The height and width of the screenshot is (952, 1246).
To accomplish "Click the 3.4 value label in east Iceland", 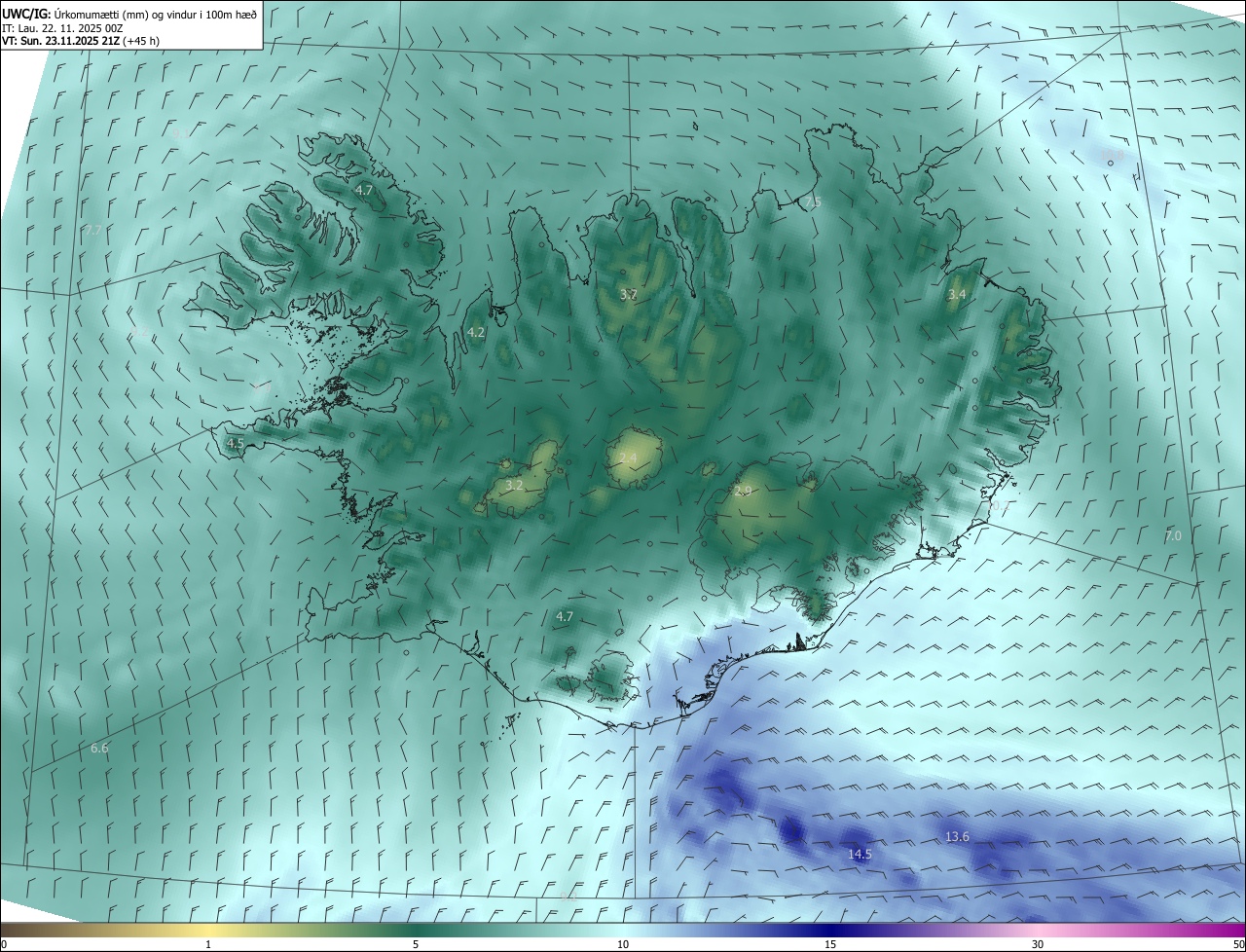I will 957,294.
